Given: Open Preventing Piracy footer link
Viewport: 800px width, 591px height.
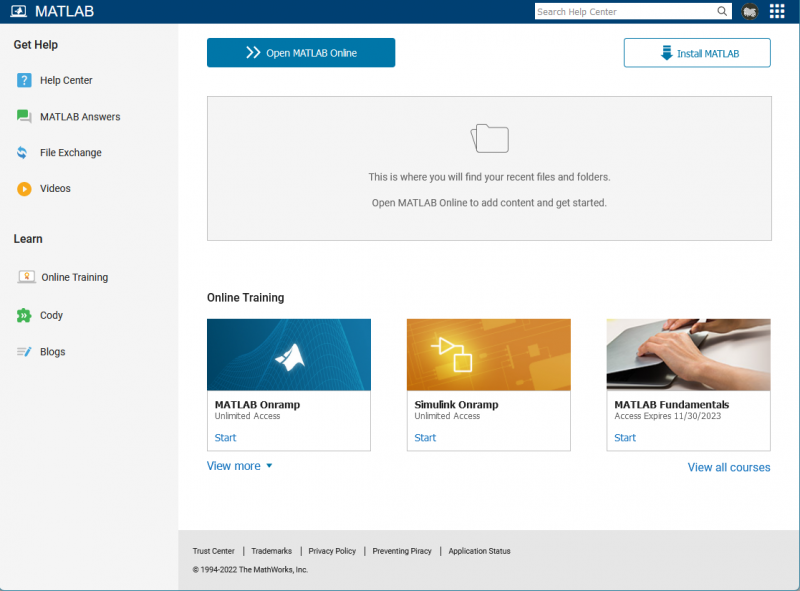Looking at the screenshot, I should pos(402,551).
